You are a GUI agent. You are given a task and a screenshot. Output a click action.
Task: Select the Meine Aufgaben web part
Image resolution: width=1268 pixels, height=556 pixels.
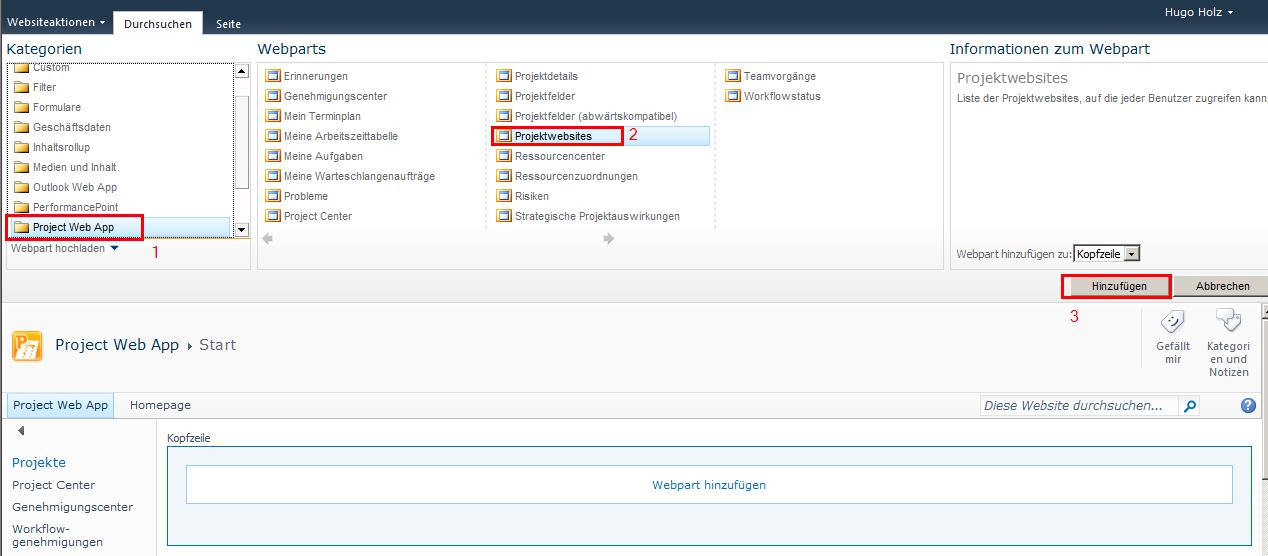pos(314,156)
